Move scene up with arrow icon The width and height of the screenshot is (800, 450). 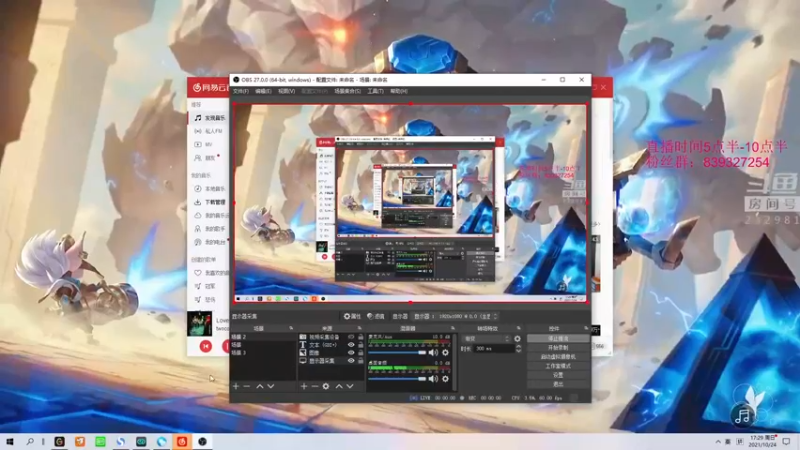(x=260, y=386)
